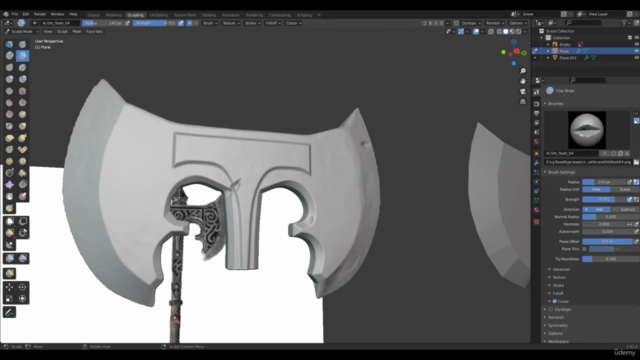This screenshot has width=640, height=360.
Task: Click the Move transform tool icon
Action: [9, 287]
